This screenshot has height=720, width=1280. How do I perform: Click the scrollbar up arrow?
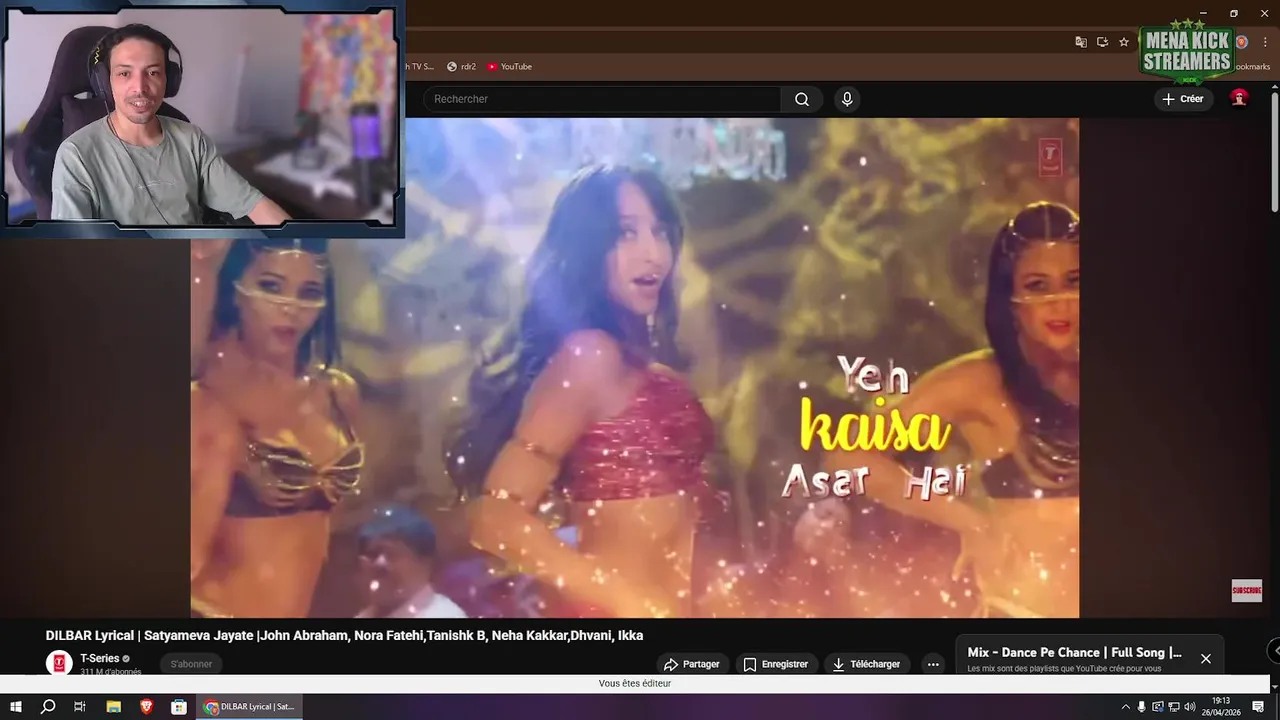coord(1274,87)
